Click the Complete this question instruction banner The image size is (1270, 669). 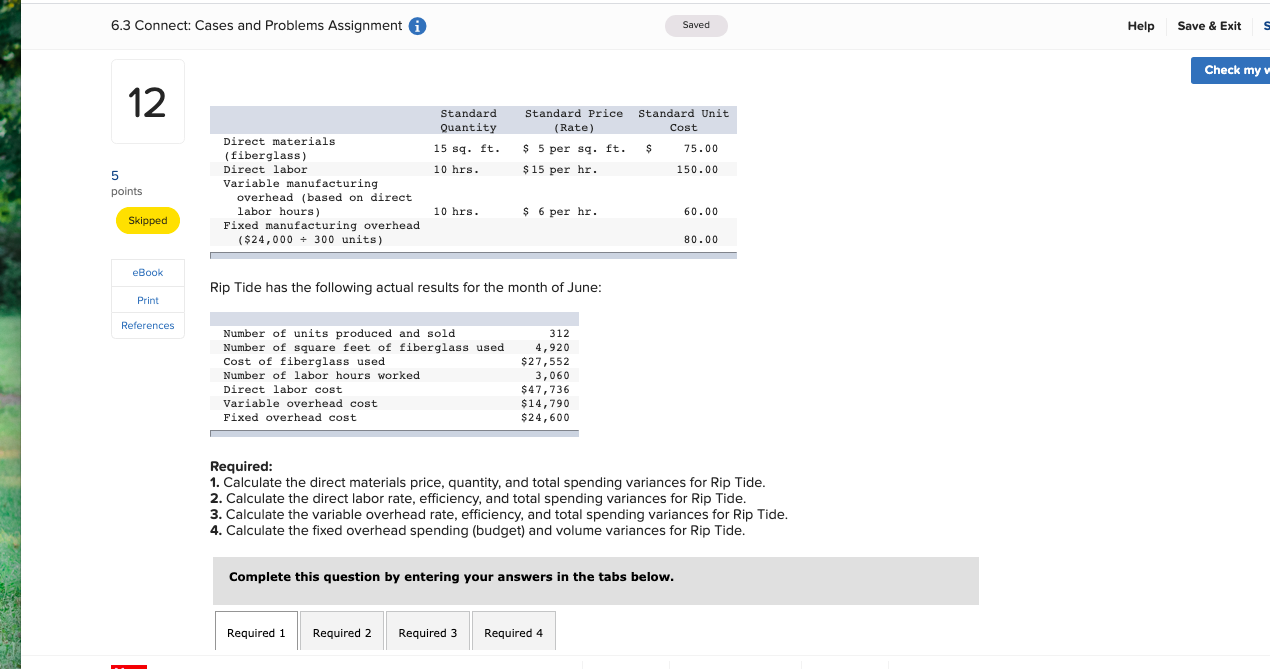click(x=596, y=578)
